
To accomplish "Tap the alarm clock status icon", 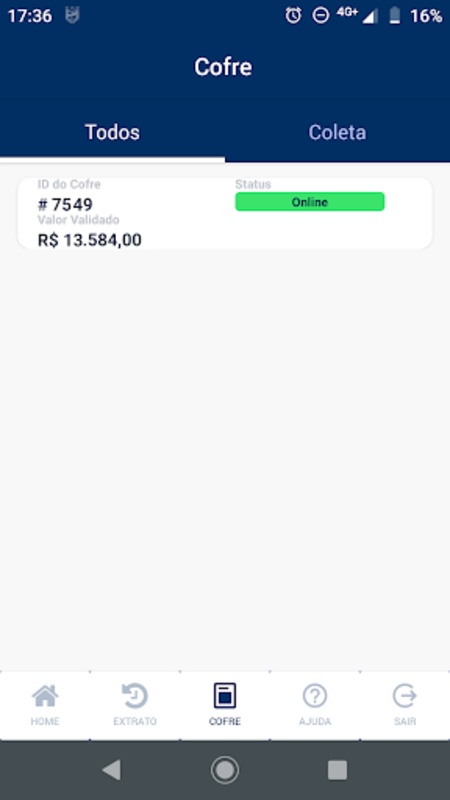I will click(293, 16).
